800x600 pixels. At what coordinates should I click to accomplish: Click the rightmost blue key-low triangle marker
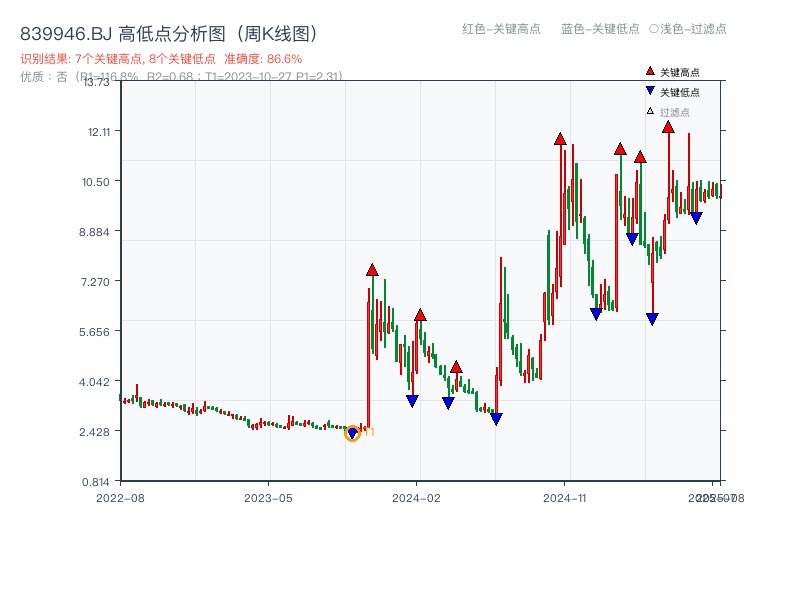695,218
